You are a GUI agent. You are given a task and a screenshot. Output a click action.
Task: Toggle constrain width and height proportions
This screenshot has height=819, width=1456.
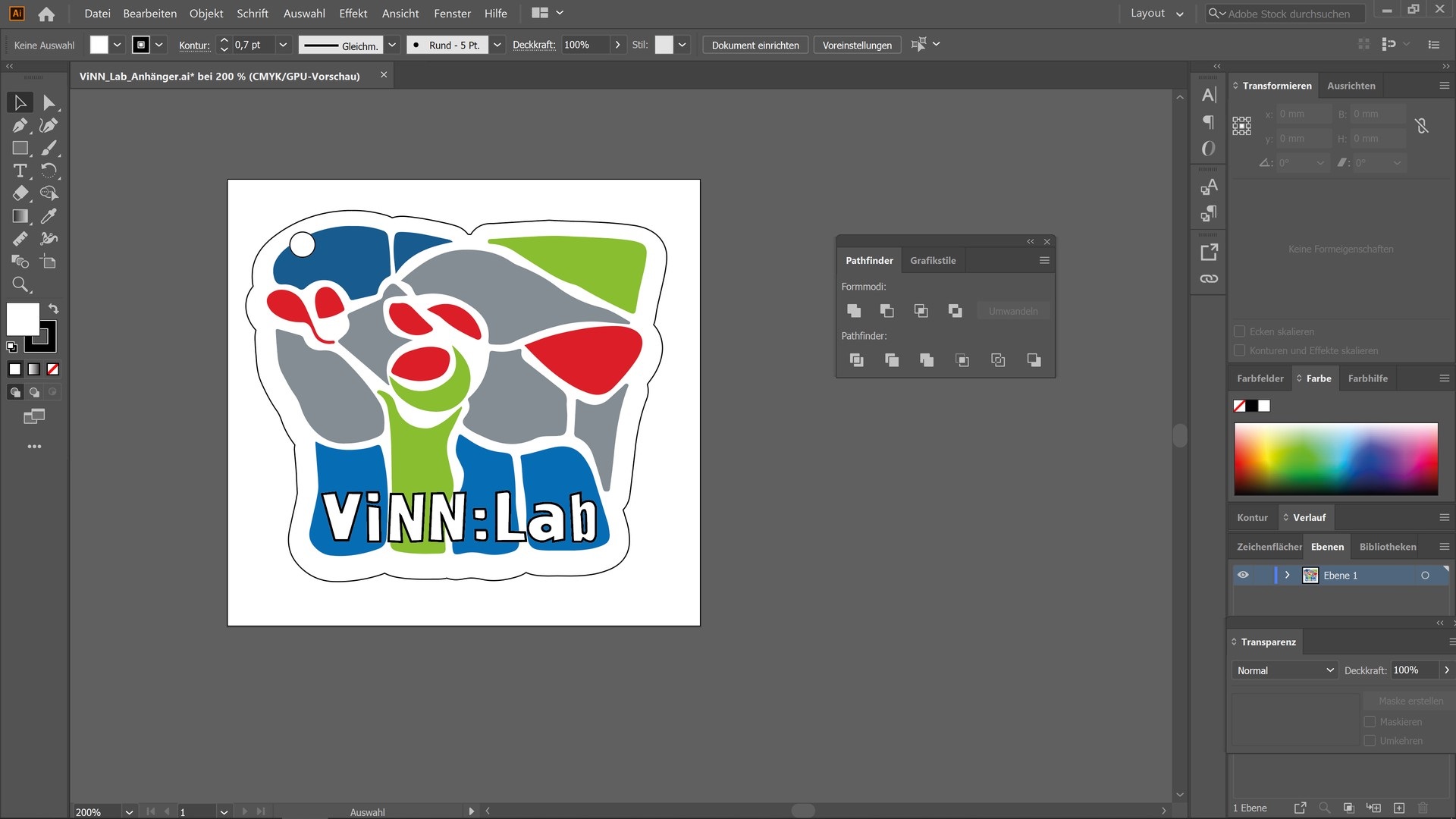[1422, 126]
